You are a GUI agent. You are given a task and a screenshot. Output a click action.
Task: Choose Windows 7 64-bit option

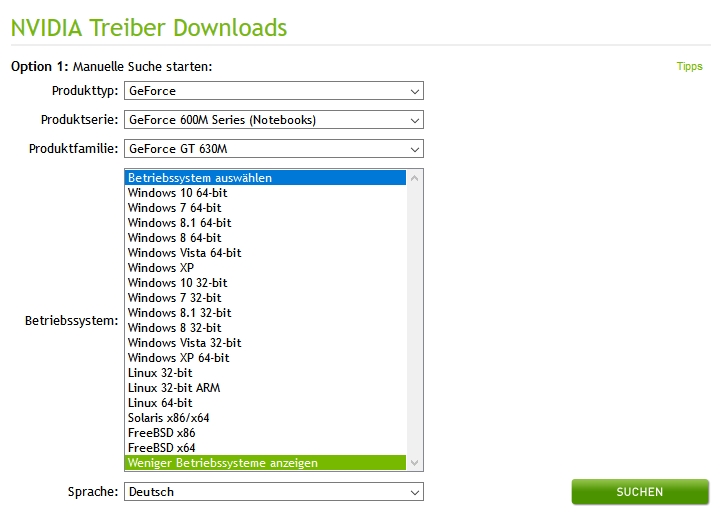(x=265, y=208)
